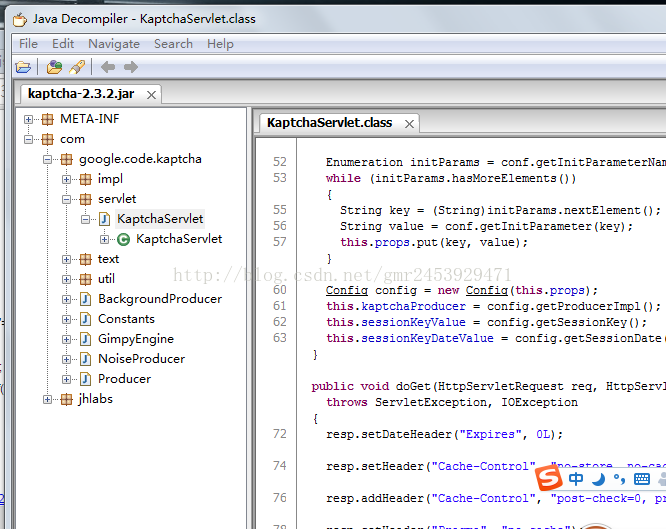Open the soft keyboard from IME bar
Image resolution: width=666 pixels, height=529 pixels.
(641, 479)
